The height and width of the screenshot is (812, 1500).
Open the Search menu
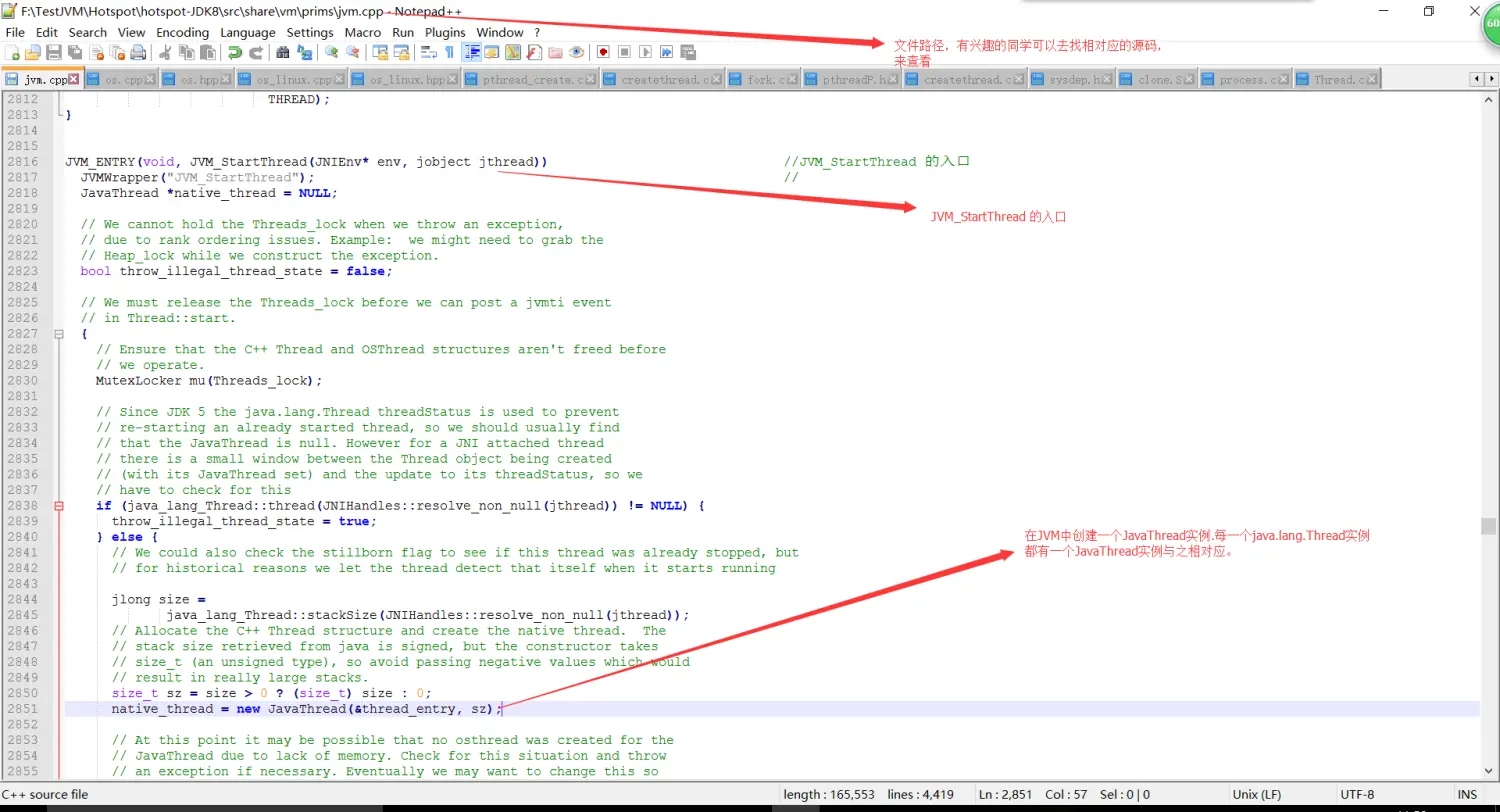87,32
